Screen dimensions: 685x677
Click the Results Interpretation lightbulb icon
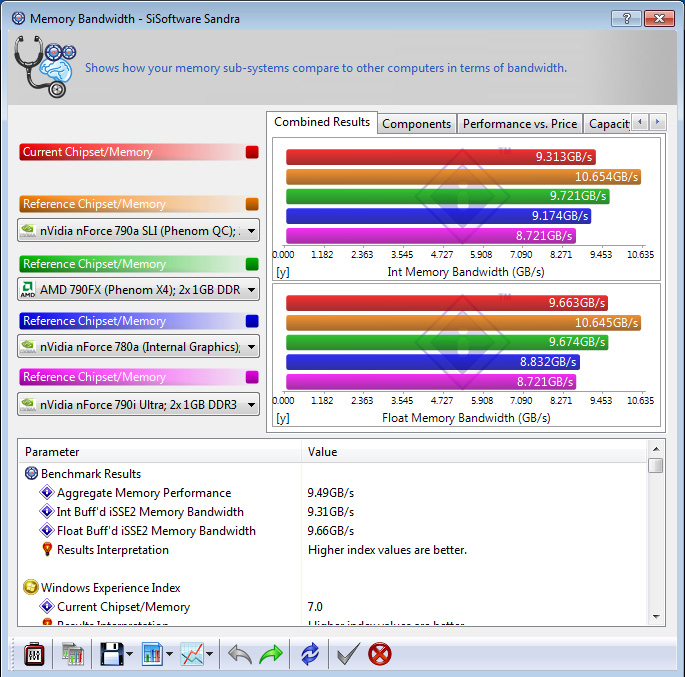47,549
